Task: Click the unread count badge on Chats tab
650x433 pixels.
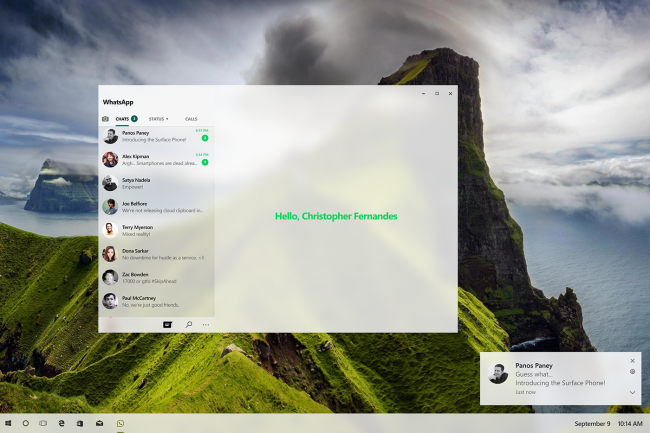Action: point(134,119)
